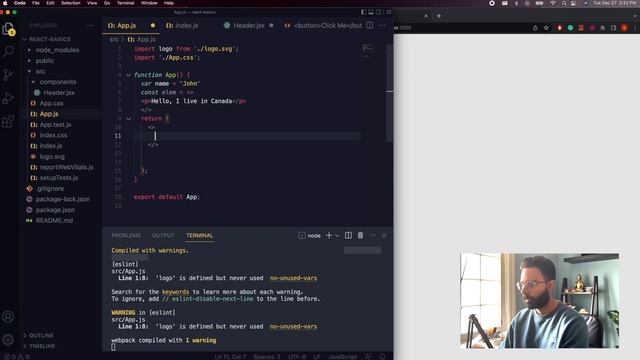
Task: Open the terminal launch profile dropdown arrow
Action: (337, 236)
